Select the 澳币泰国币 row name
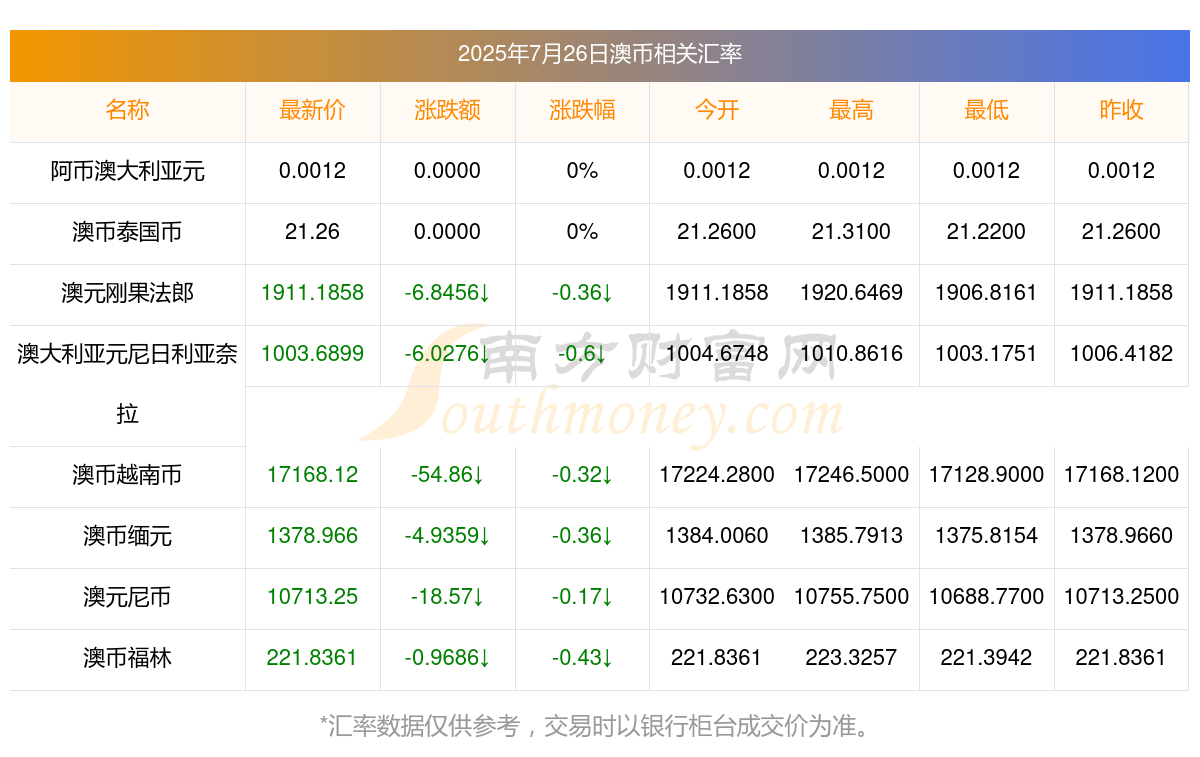Screen dimensions: 1200x757 [x=127, y=232]
